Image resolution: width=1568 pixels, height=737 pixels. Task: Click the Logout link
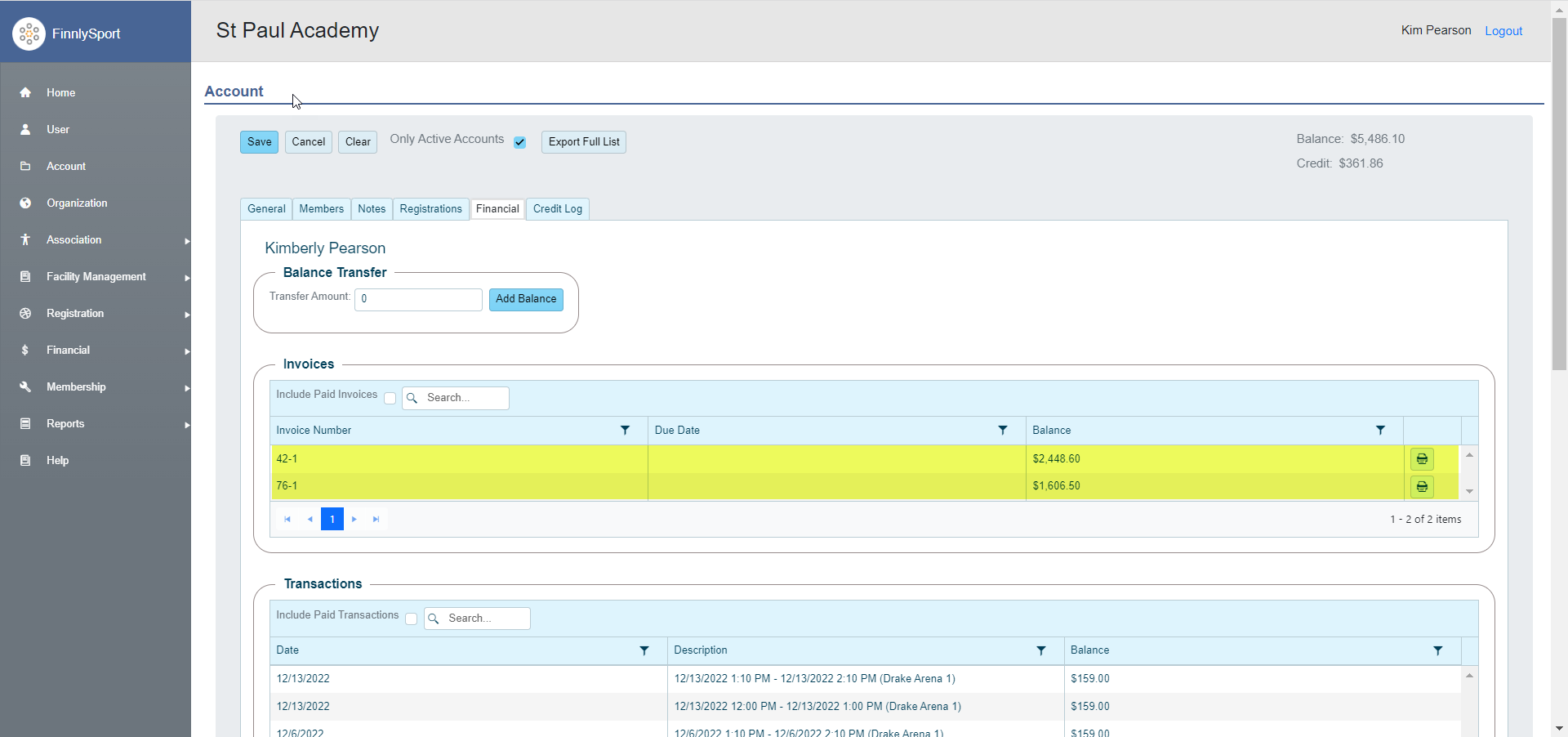coord(1503,31)
